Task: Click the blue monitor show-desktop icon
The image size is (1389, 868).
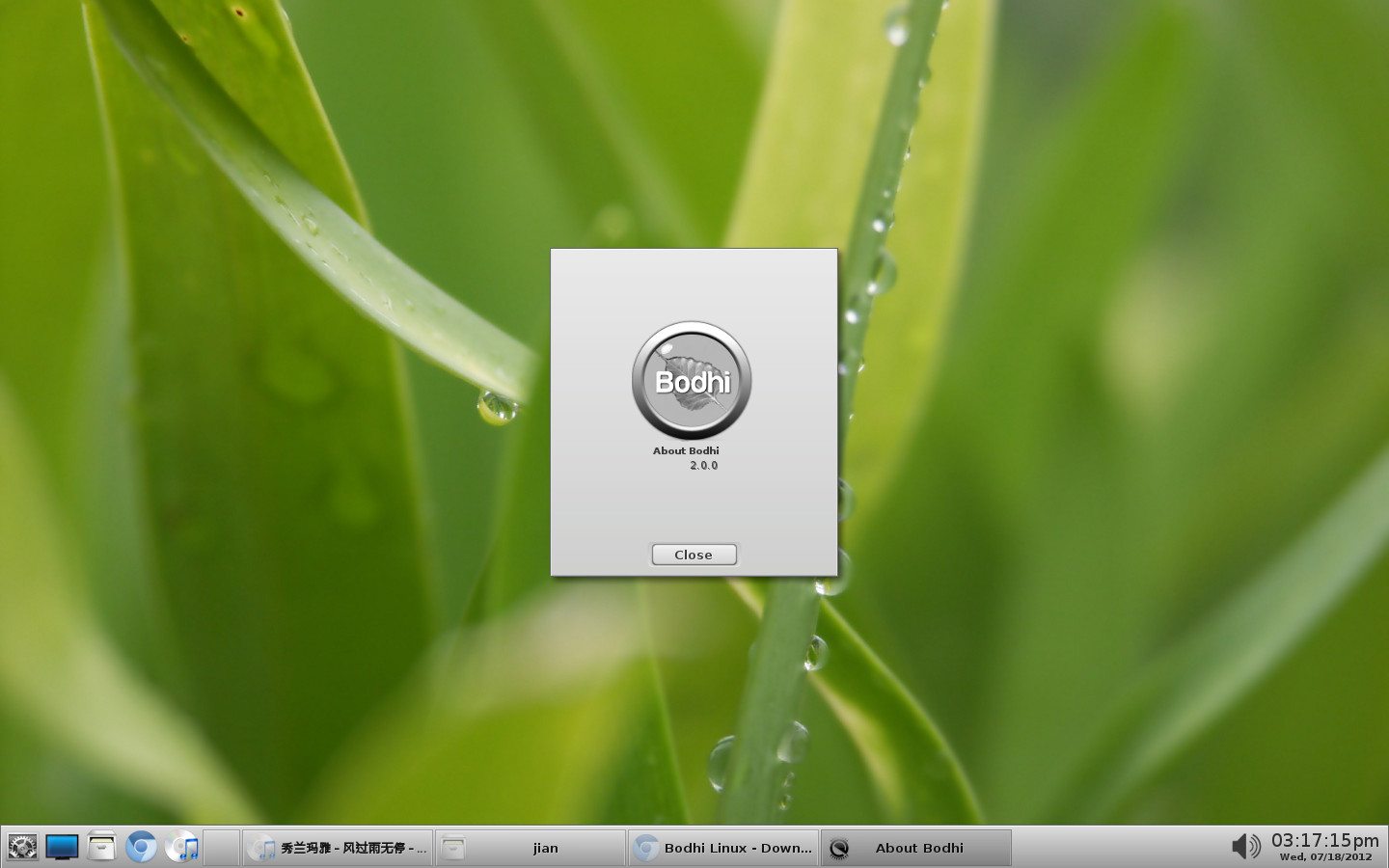Action: [x=62, y=848]
